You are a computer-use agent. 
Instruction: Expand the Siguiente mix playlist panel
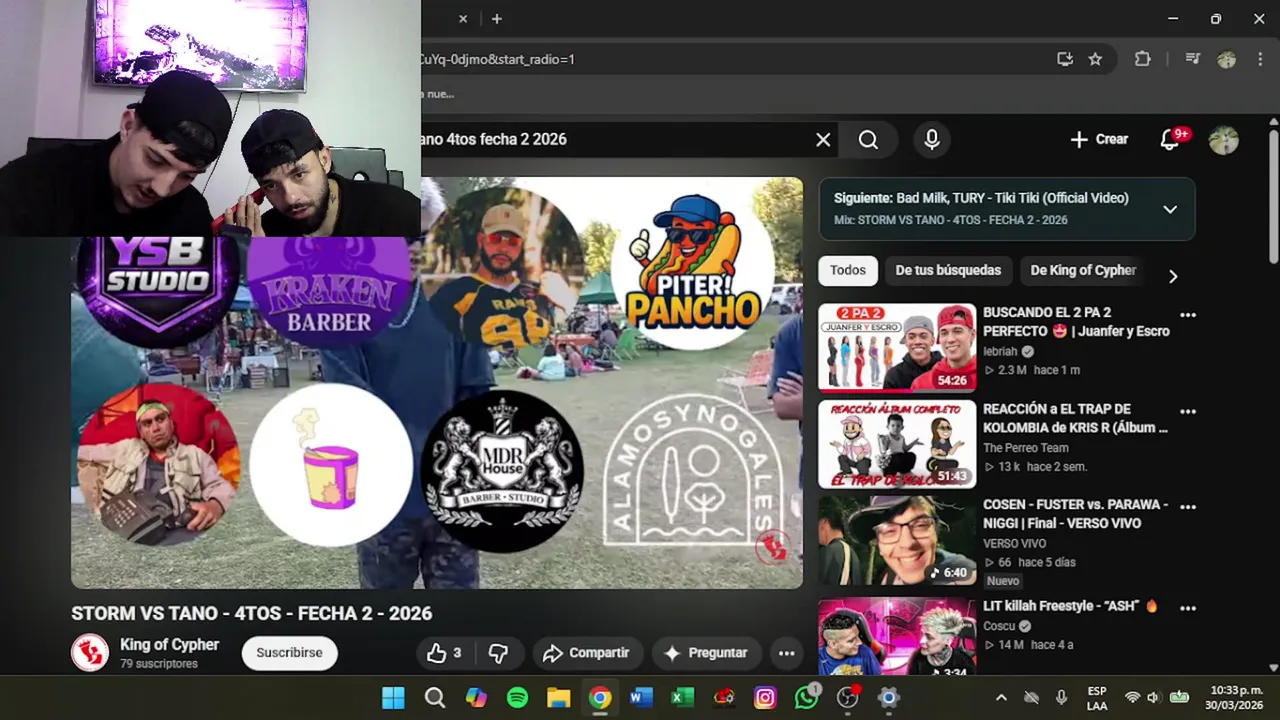tap(1170, 209)
